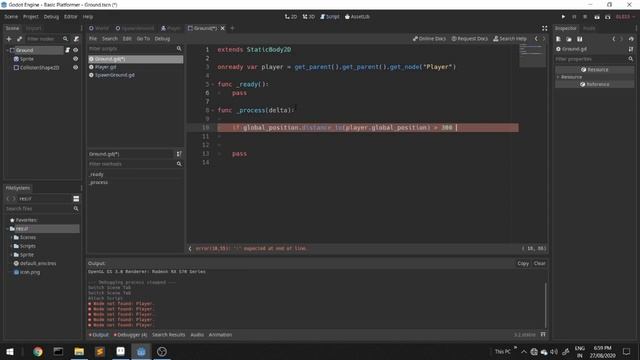Play the edited scene
The image size is (640, 360).
597,17
